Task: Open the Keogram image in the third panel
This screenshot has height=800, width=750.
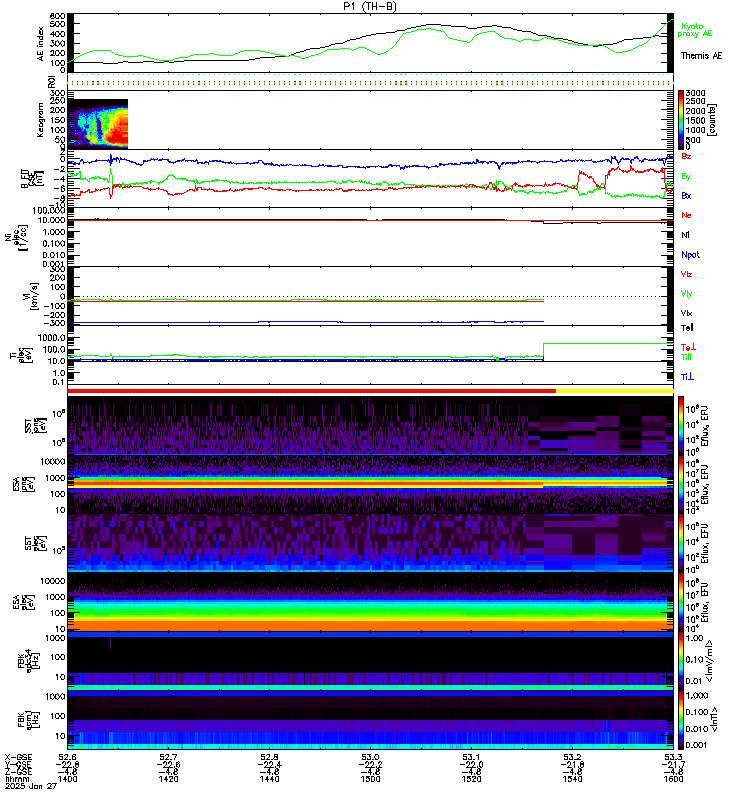Action: (x=98, y=124)
